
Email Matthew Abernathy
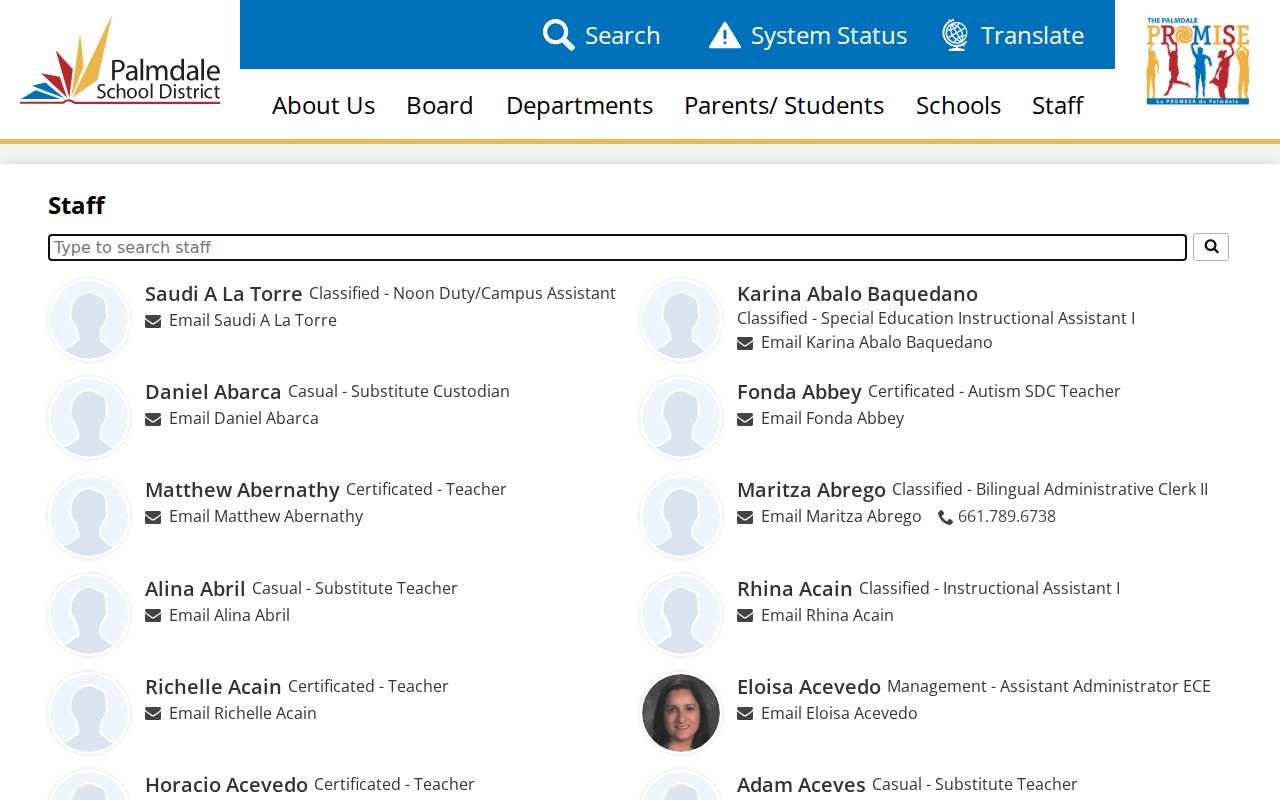pos(254,517)
